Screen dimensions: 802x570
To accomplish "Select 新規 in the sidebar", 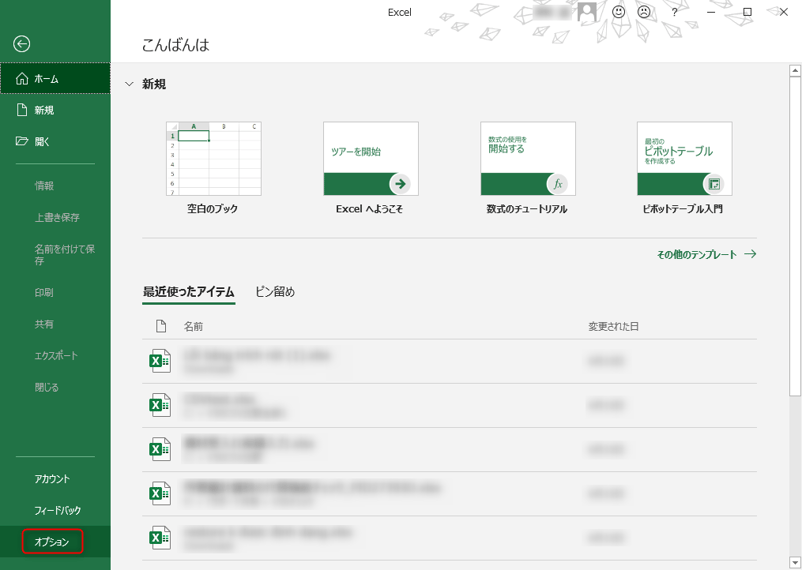I will pos(55,110).
